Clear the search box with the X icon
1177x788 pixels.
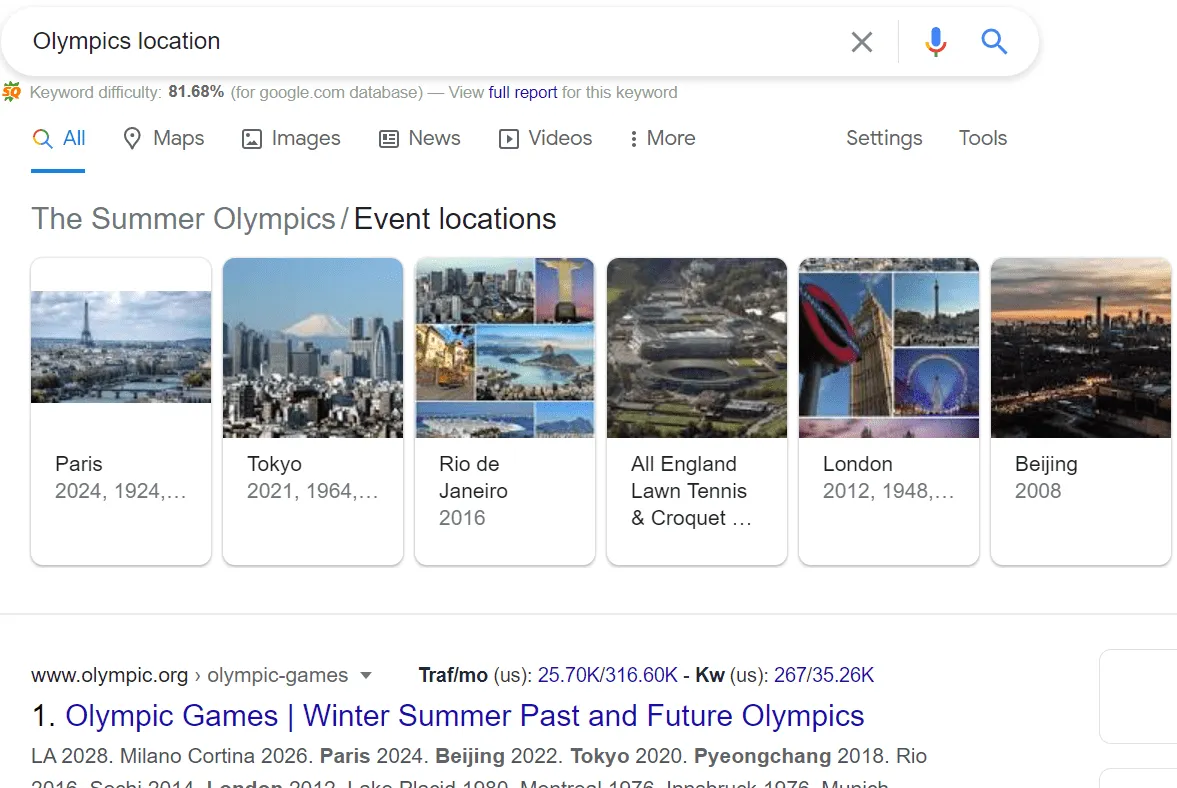coord(861,42)
